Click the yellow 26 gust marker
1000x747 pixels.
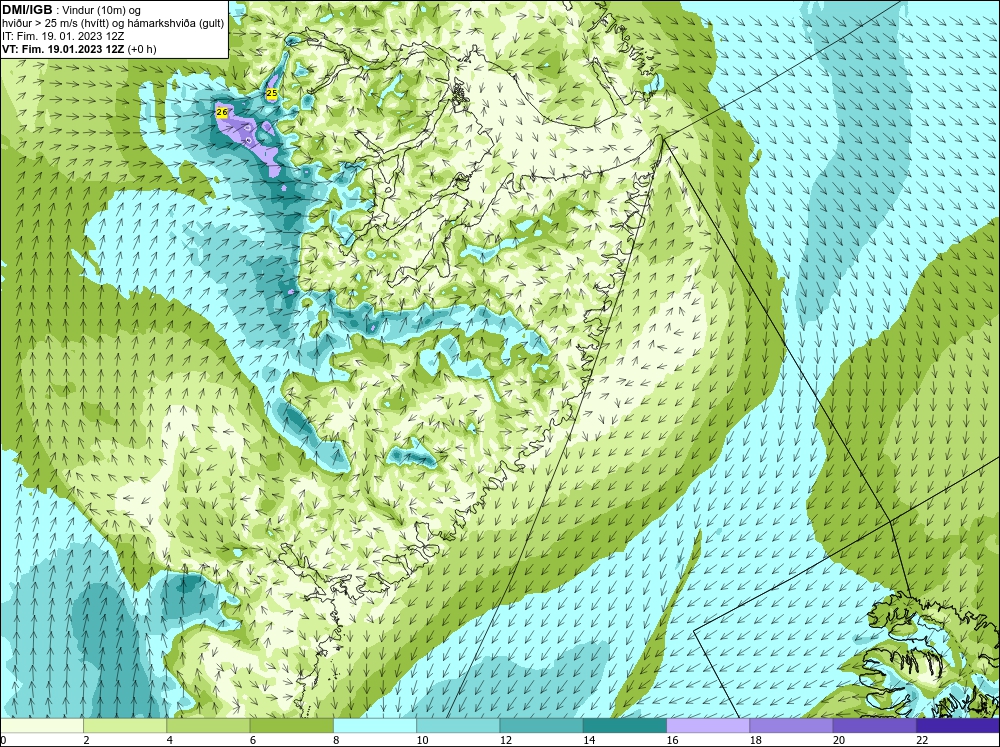[x=222, y=112]
